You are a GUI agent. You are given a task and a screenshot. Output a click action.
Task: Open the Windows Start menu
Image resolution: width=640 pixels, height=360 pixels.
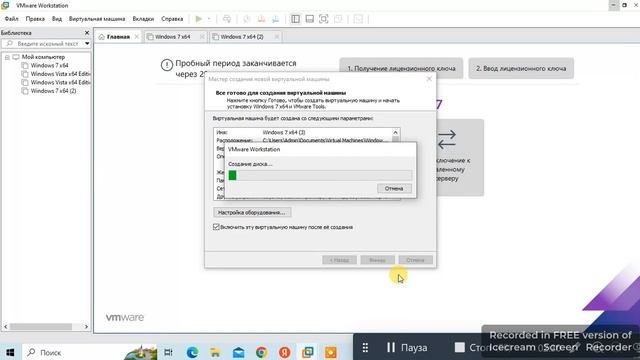point(10,352)
